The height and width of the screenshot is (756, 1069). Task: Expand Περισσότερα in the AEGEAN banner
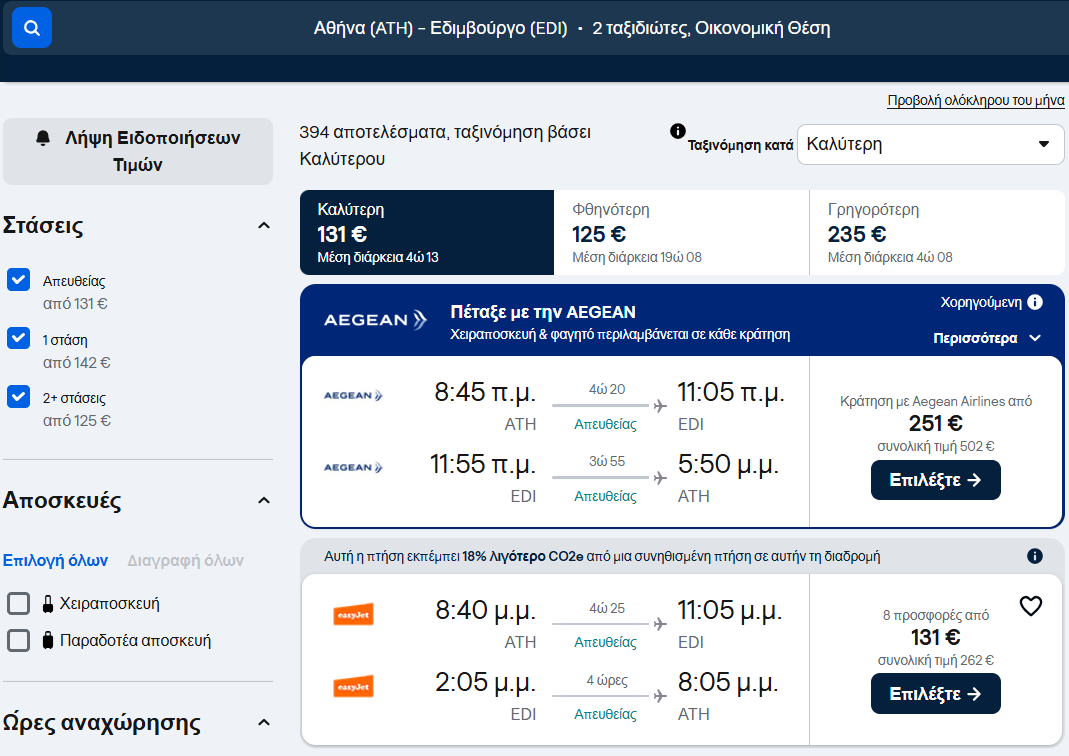click(x=987, y=338)
